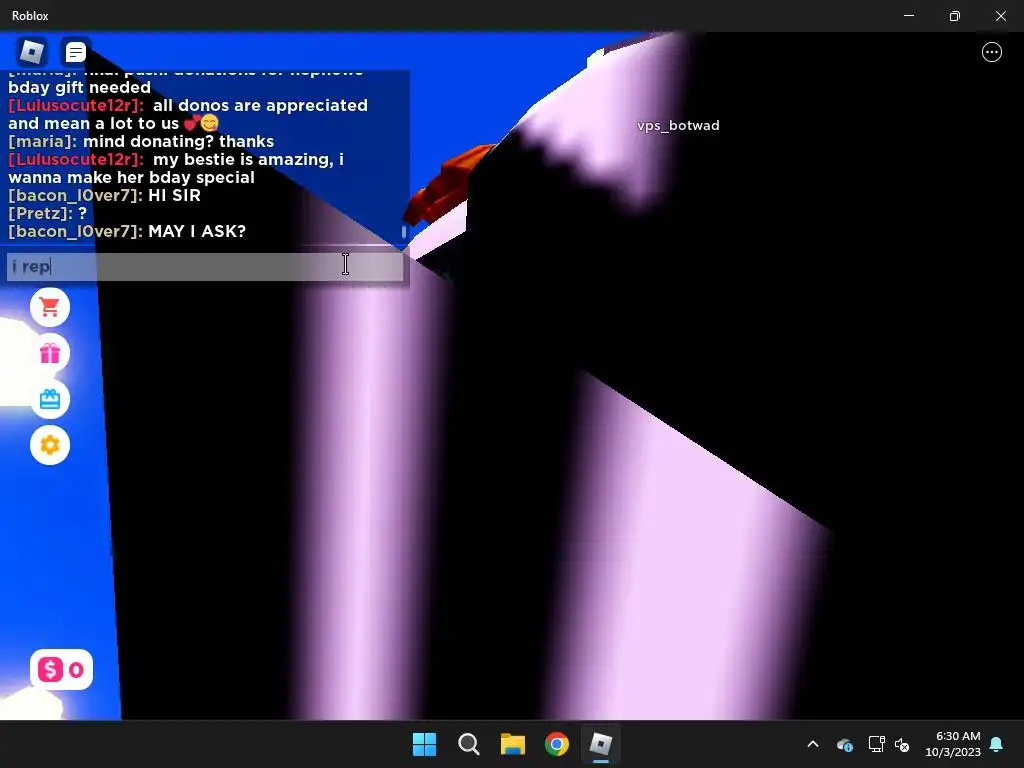Open File Explorer from the taskbar
The height and width of the screenshot is (768, 1024).
pyautogui.click(x=513, y=744)
